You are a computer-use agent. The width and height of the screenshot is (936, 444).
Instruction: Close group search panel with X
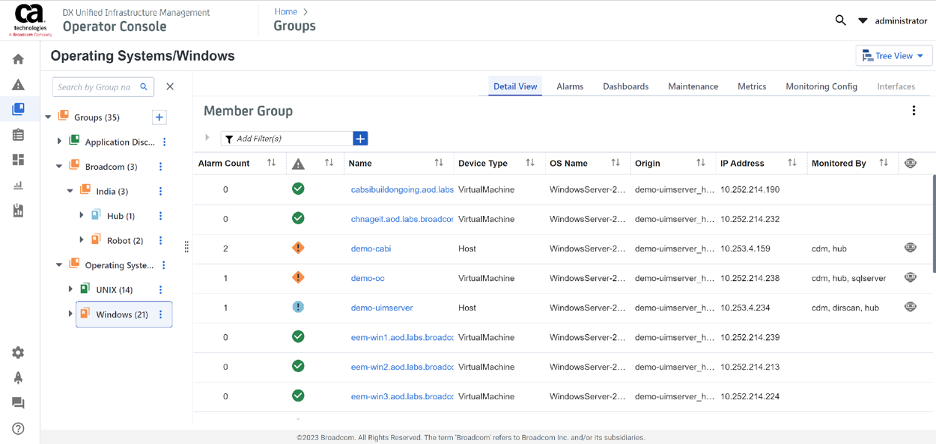(170, 87)
